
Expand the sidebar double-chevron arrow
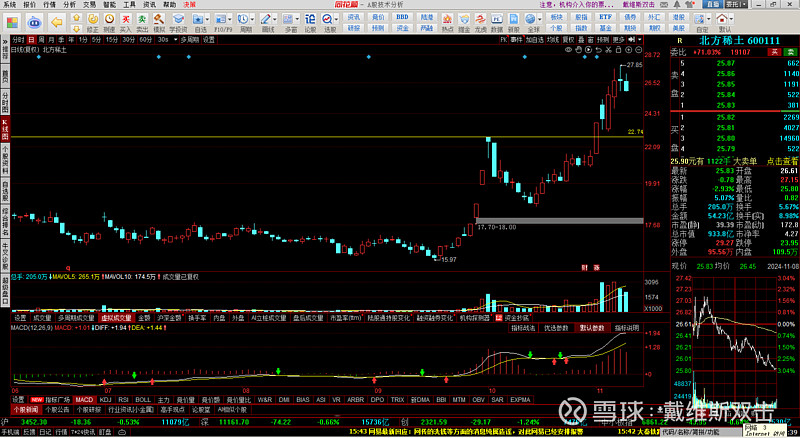pos(5,41)
